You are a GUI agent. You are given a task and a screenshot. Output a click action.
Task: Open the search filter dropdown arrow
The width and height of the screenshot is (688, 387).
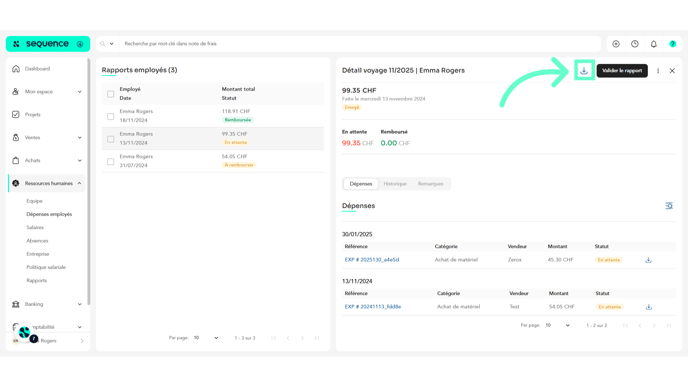point(111,44)
